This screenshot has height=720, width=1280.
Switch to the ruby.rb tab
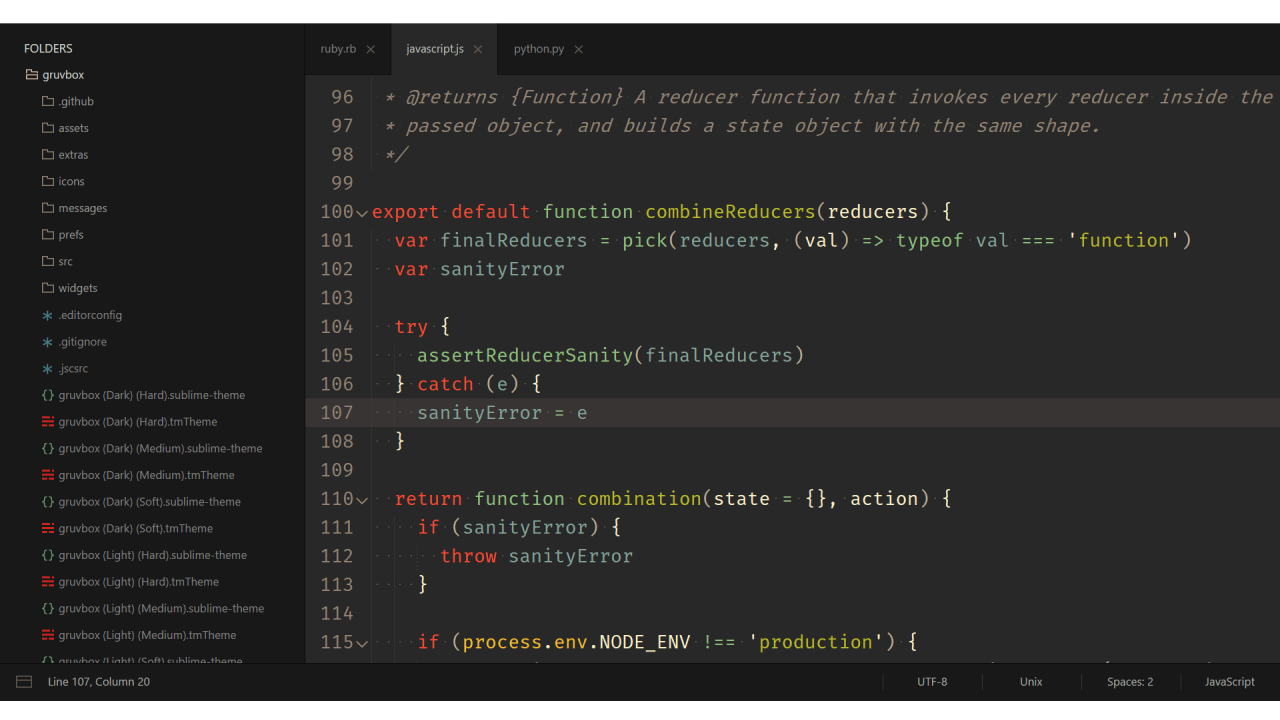pos(338,49)
